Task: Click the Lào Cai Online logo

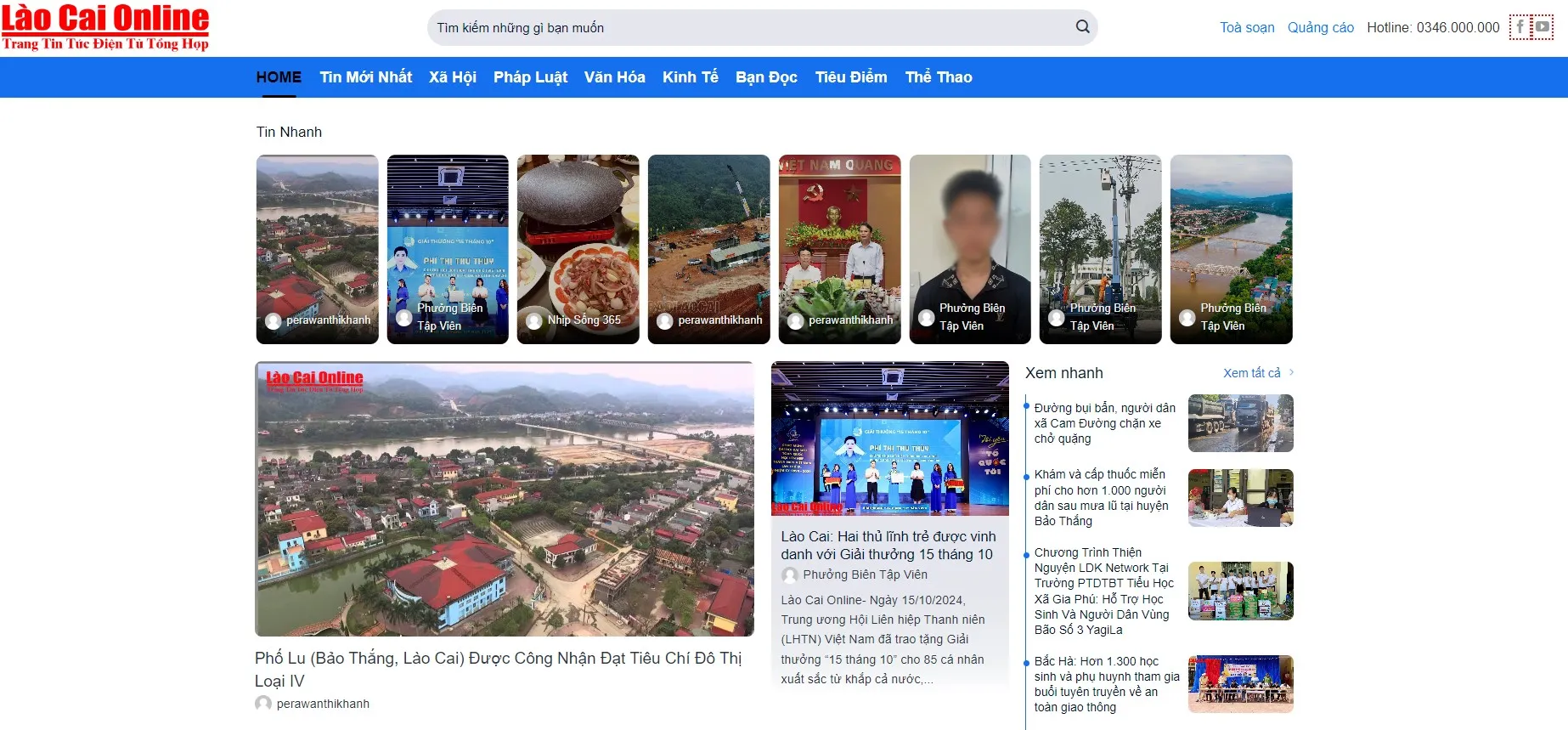Action: (105, 27)
